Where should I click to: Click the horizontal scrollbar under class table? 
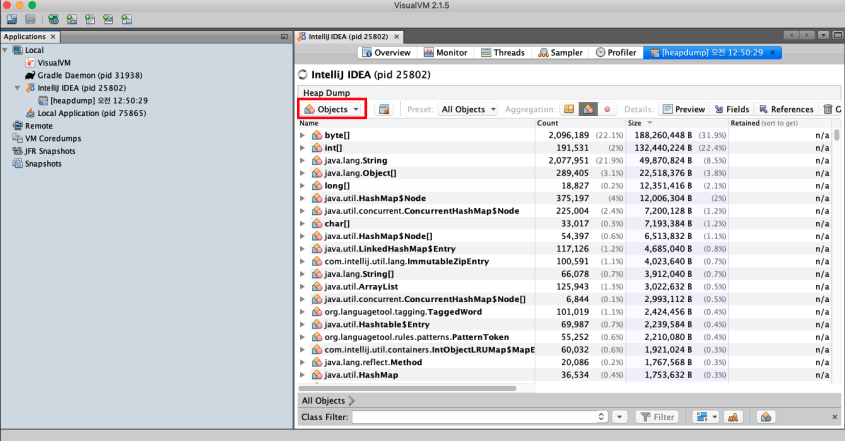407,388
